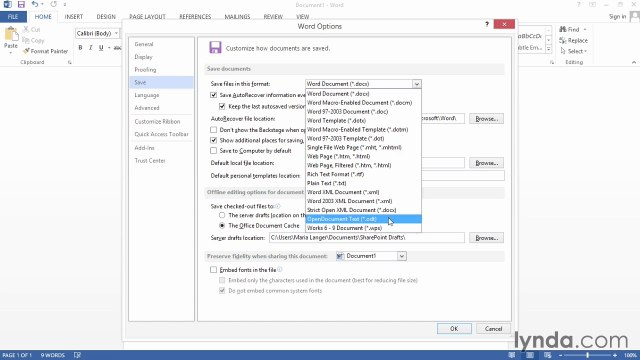
Task: Adjust the zoom slider in status bar
Action: point(587,356)
